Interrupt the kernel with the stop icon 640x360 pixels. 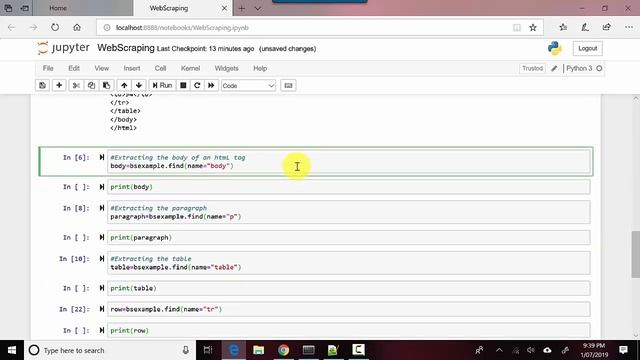[183, 85]
